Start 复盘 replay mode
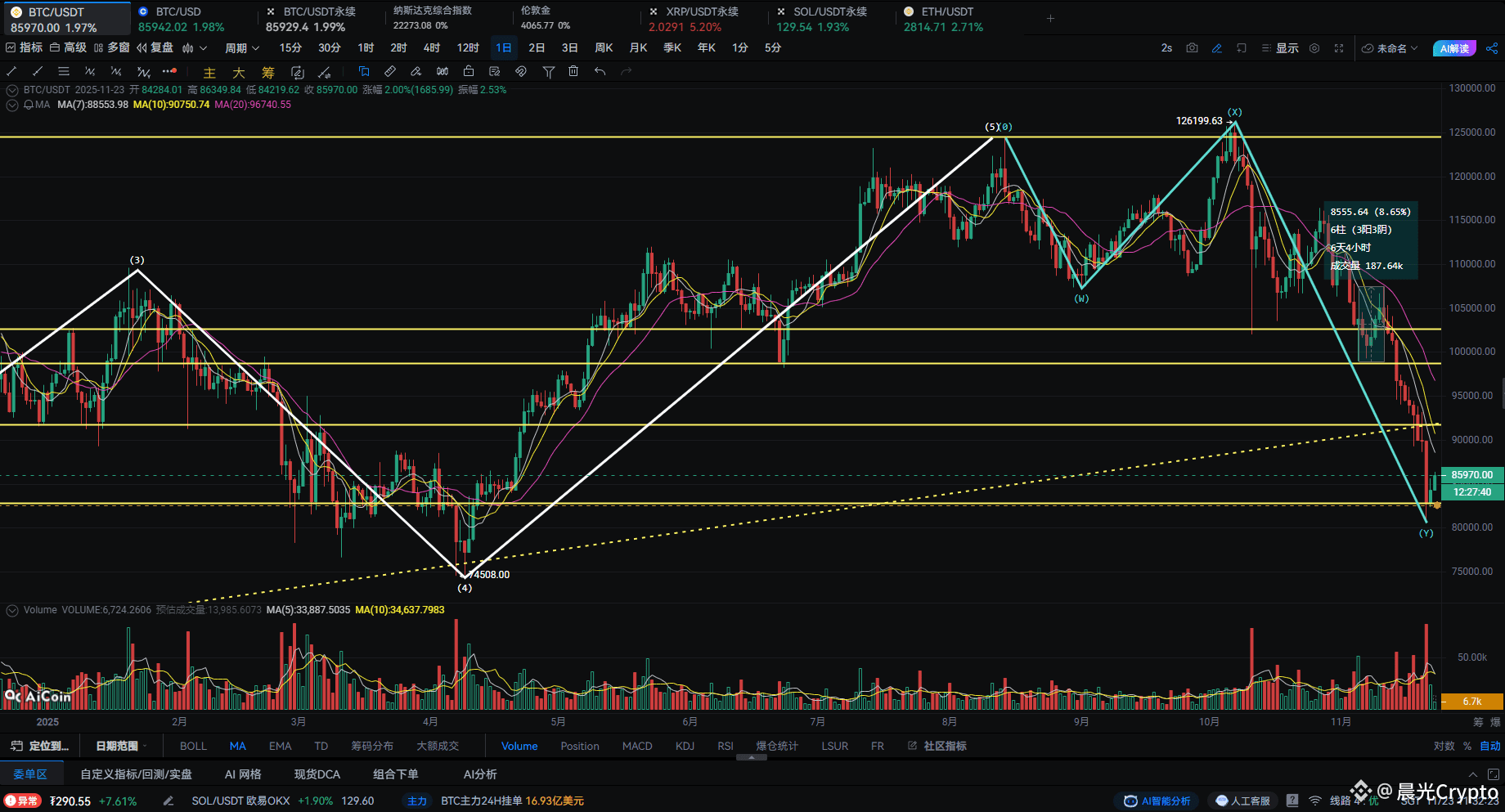The width and height of the screenshot is (1505, 812). click(x=155, y=47)
